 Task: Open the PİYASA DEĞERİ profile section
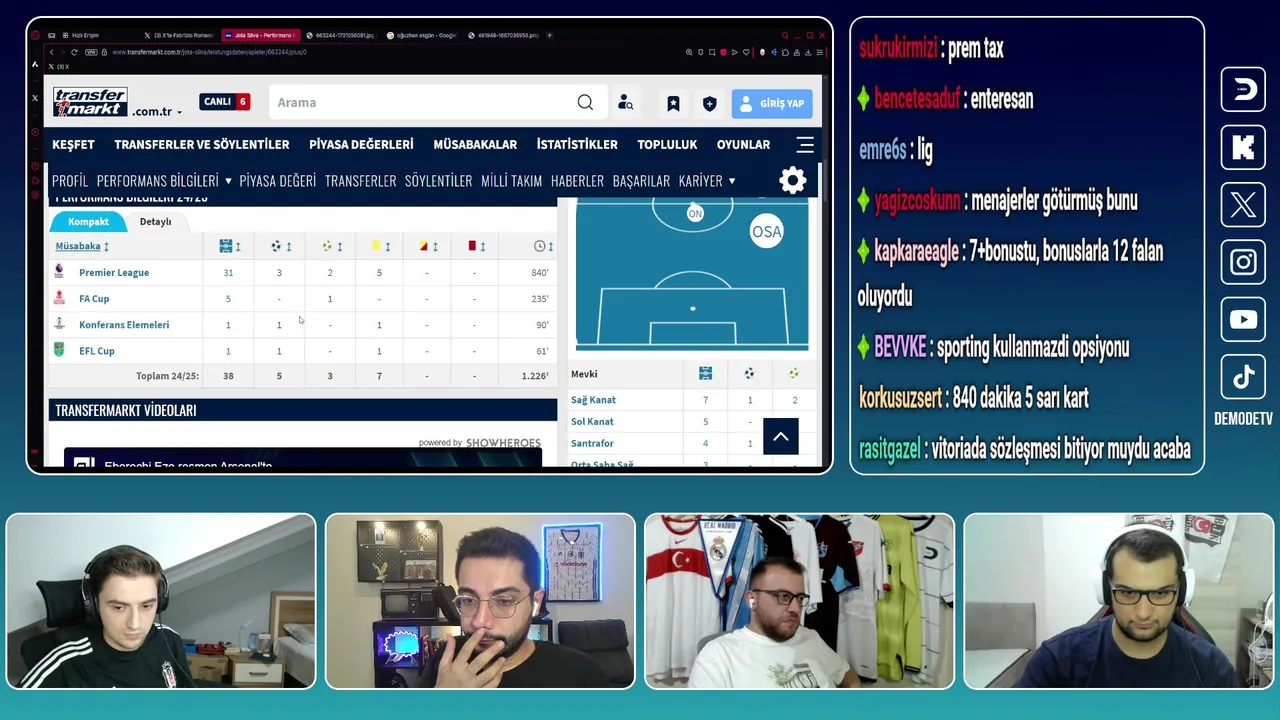(x=277, y=181)
